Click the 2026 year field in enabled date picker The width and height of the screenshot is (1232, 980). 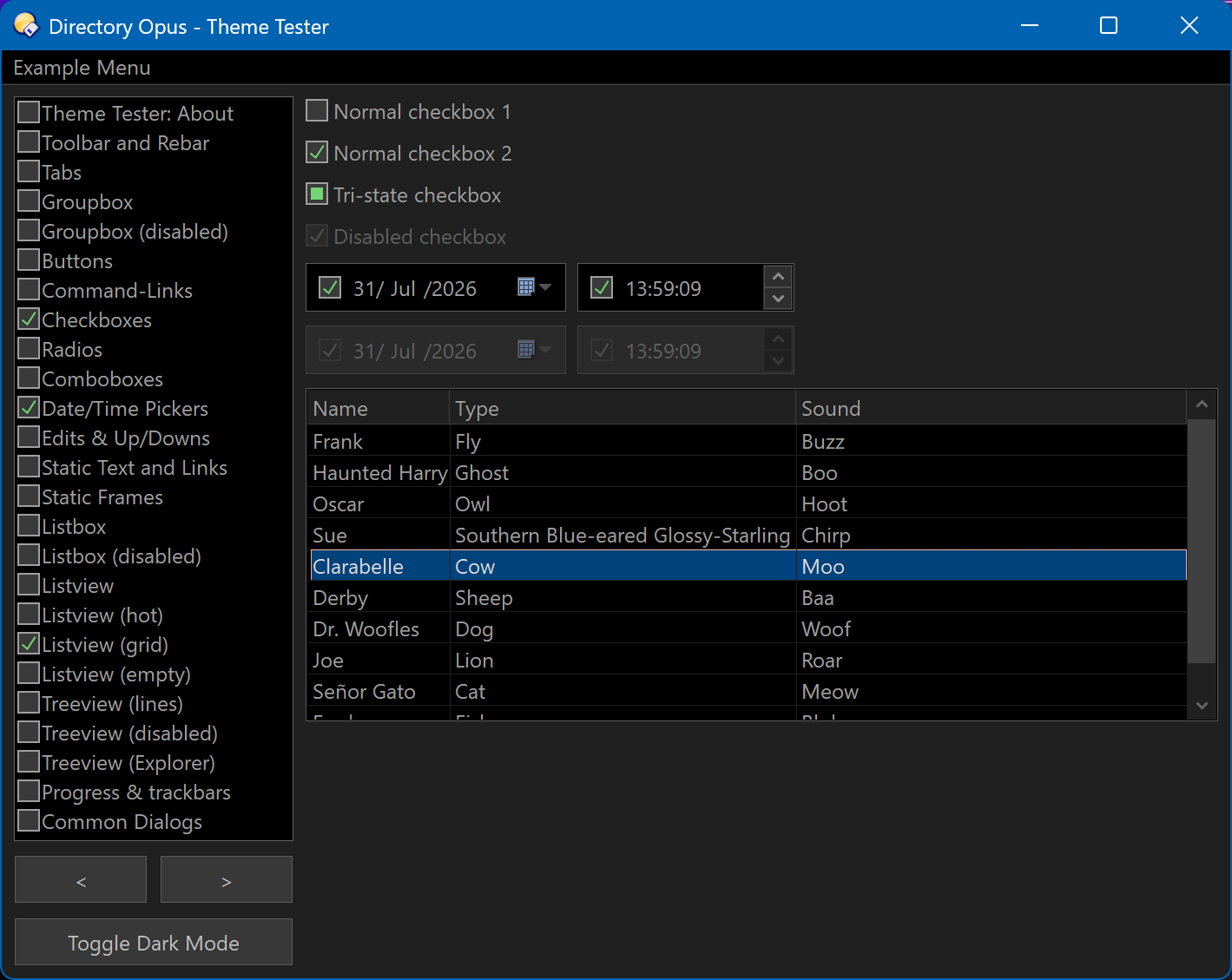454,288
